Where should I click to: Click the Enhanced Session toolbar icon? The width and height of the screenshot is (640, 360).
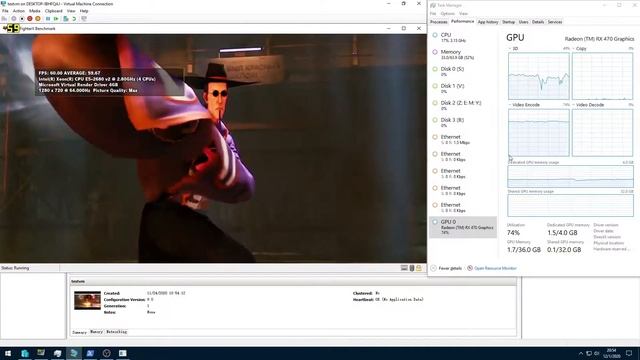click(84, 18)
